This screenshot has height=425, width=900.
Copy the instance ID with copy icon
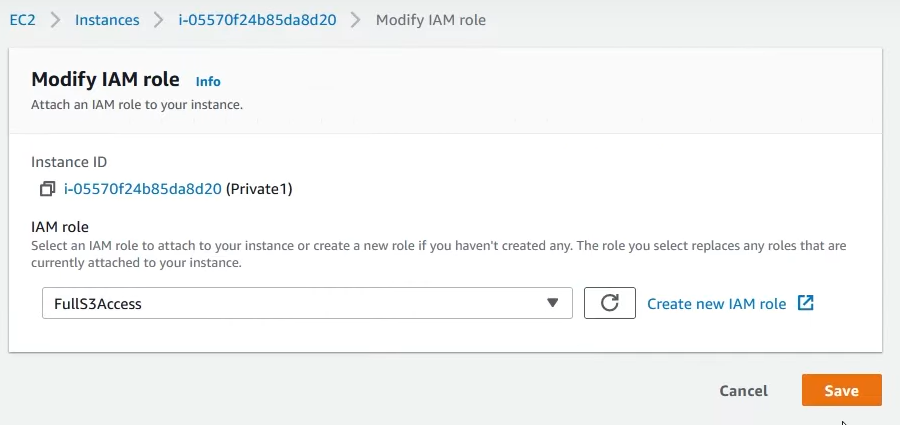pos(47,188)
